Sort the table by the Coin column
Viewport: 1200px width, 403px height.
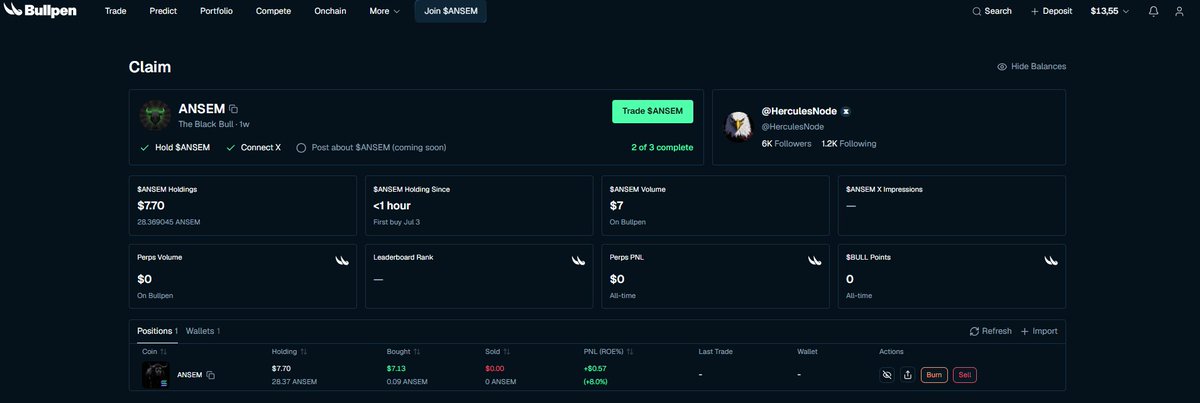[x=154, y=352]
